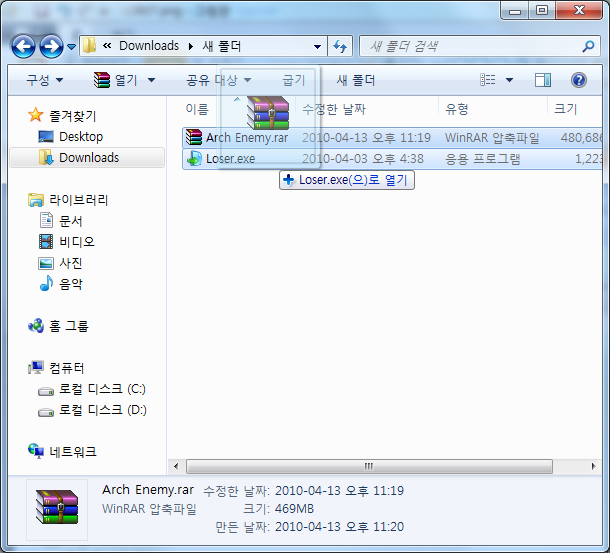Open the 구성 organize menu
The height and width of the screenshot is (553, 610).
click(x=44, y=80)
